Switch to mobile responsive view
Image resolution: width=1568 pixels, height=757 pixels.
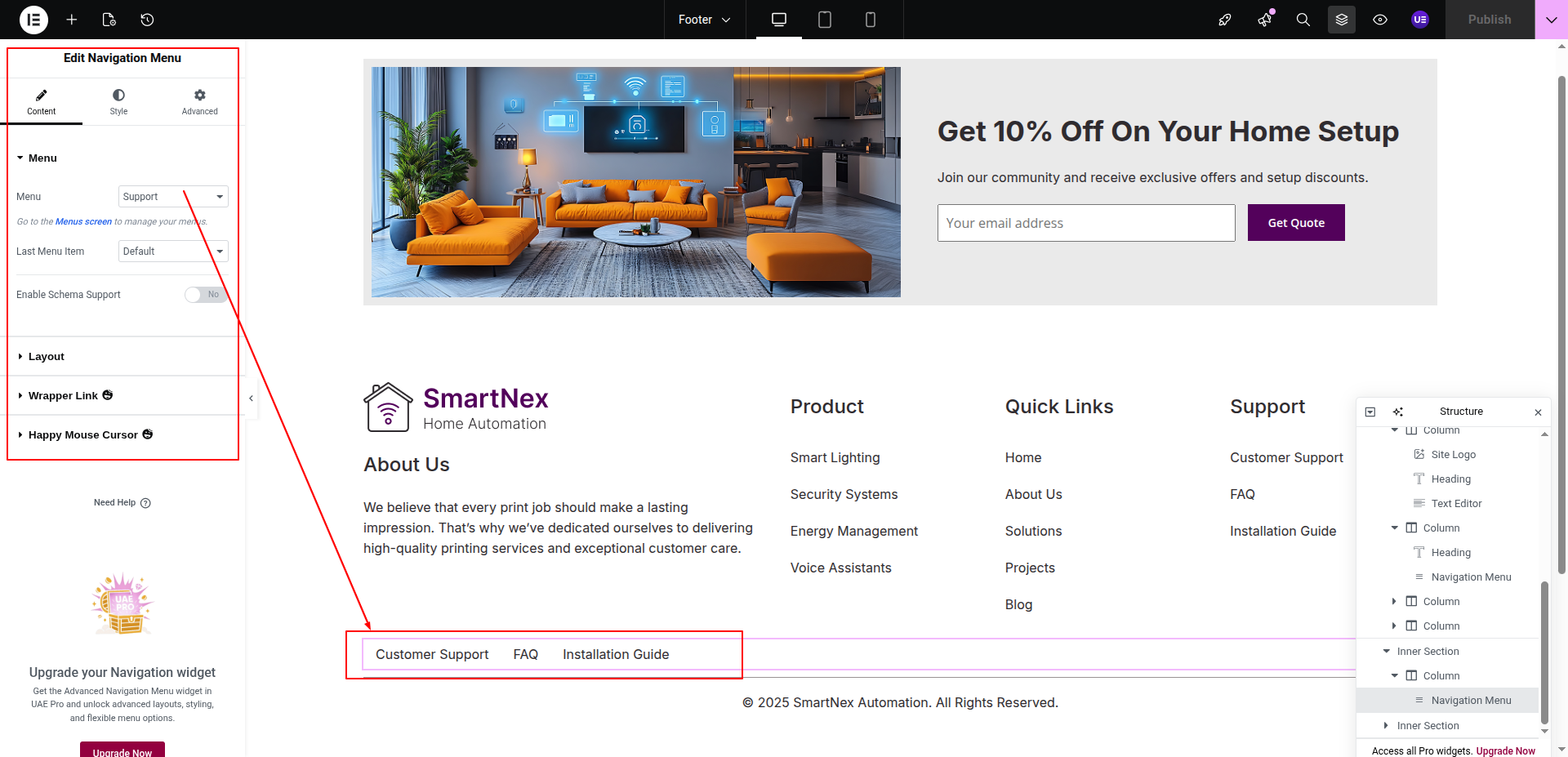[x=871, y=20]
